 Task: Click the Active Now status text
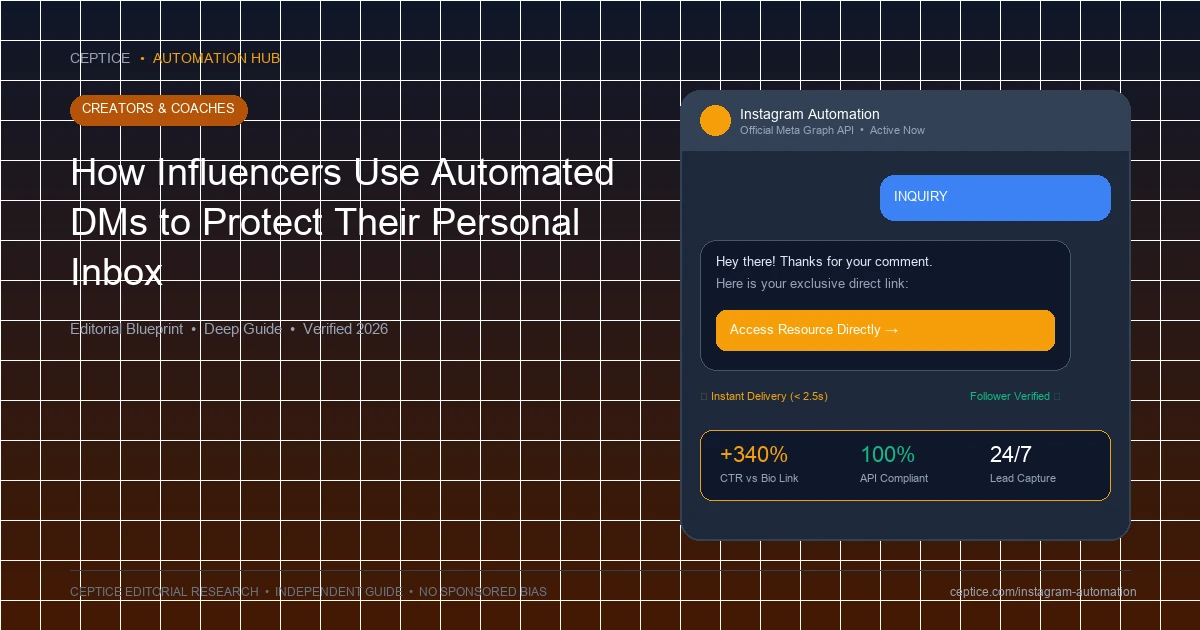coord(897,131)
